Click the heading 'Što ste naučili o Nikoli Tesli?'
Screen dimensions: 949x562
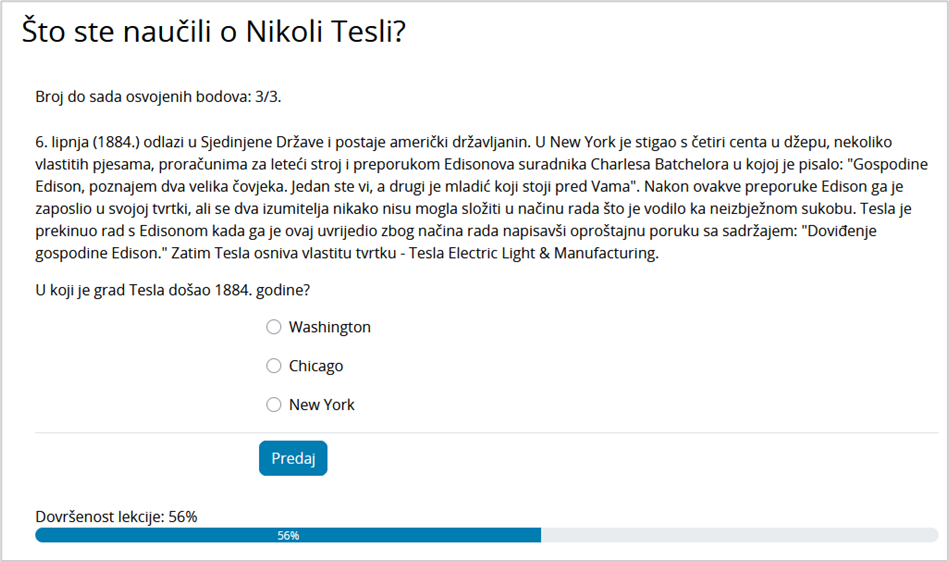[213, 33]
